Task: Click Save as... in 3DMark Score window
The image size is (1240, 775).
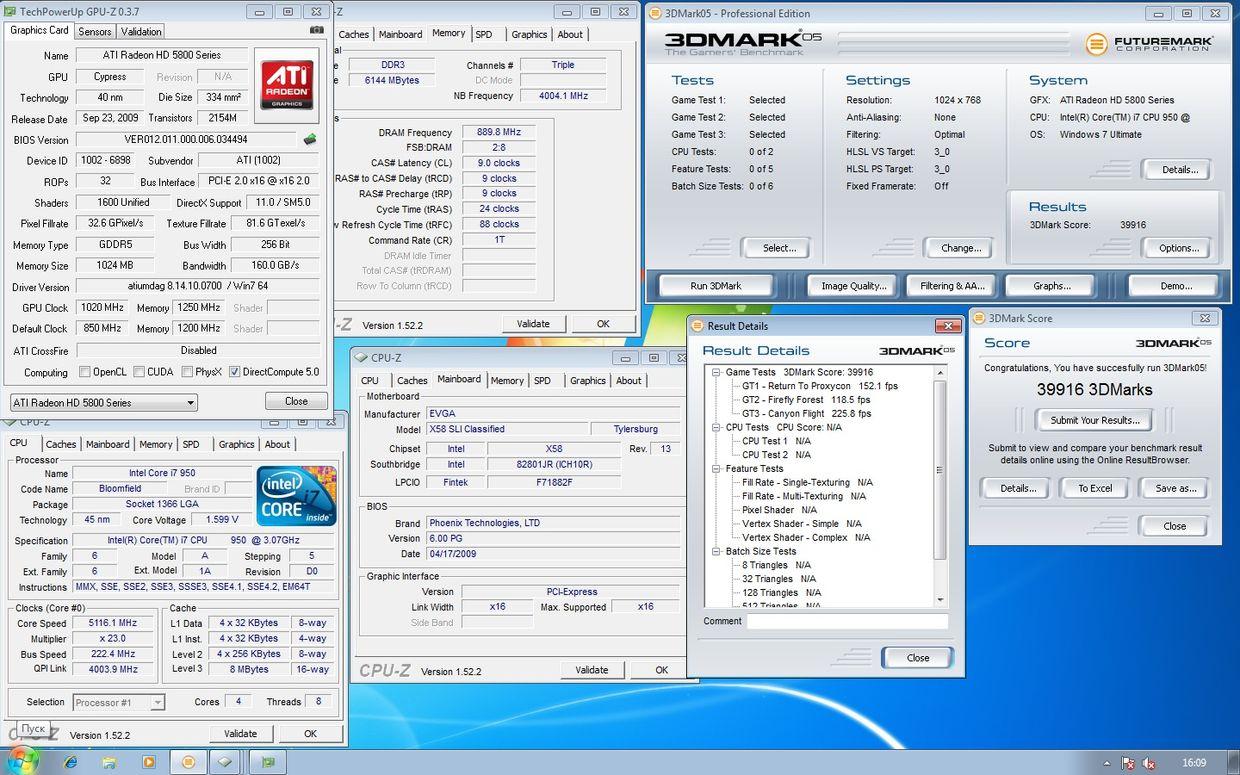Action: tap(1175, 488)
